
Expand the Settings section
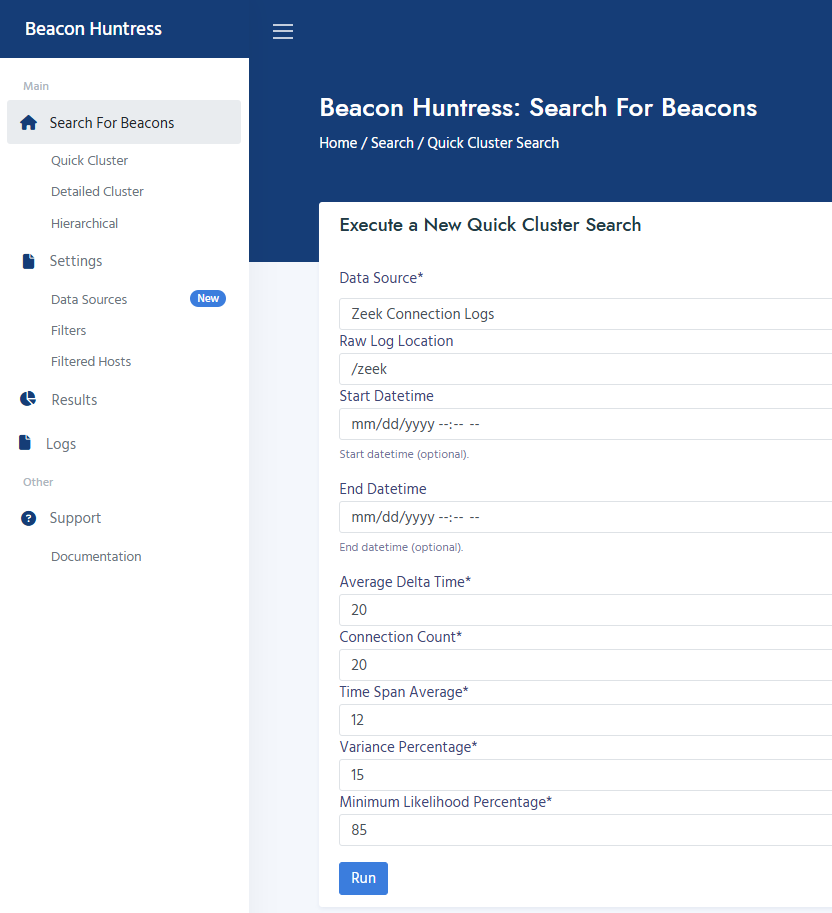[x=76, y=261]
